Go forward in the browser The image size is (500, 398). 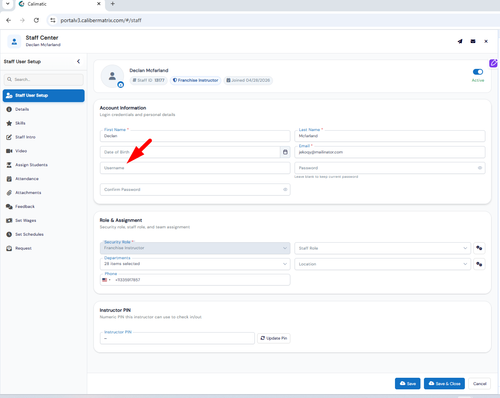coord(22,20)
